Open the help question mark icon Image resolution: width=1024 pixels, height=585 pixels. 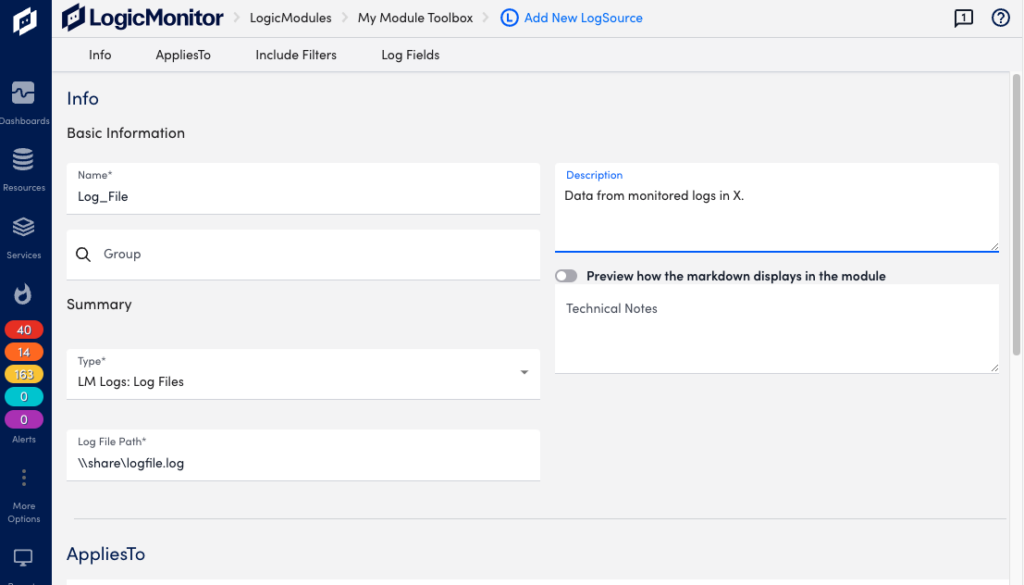pyautogui.click(x=1000, y=18)
